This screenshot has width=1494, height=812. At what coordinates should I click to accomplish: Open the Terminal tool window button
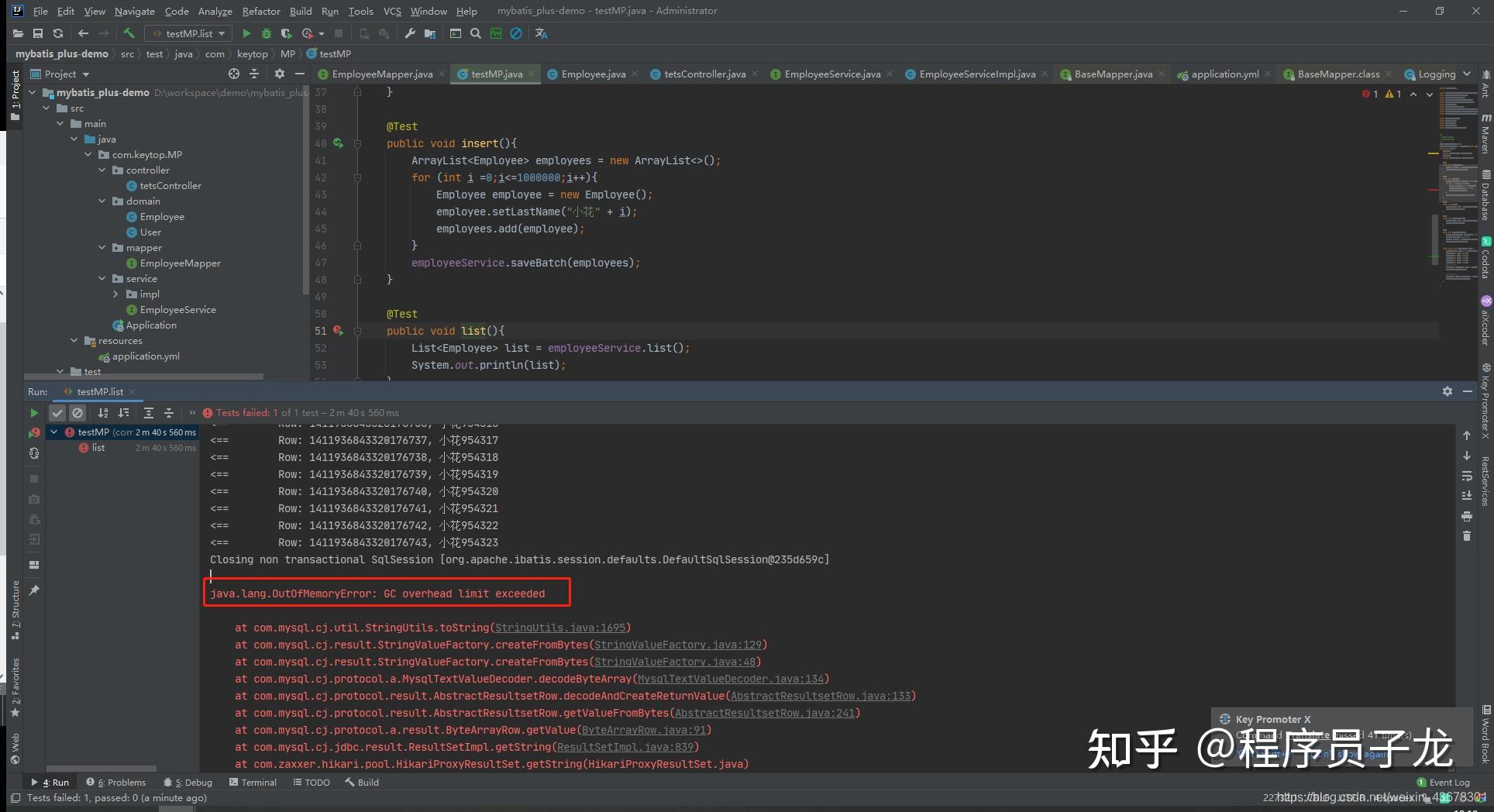pos(252,783)
